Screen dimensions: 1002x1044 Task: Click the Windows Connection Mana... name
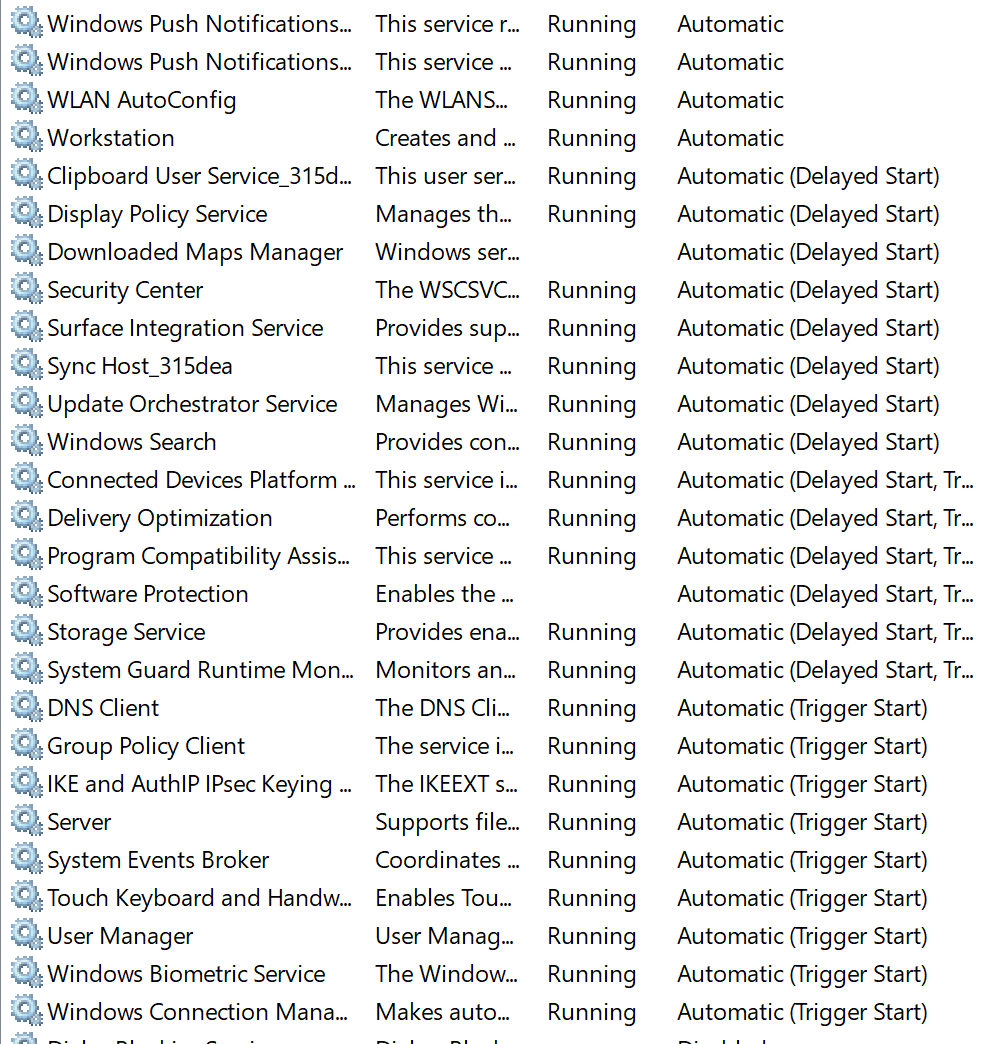click(x=198, y=1012)
